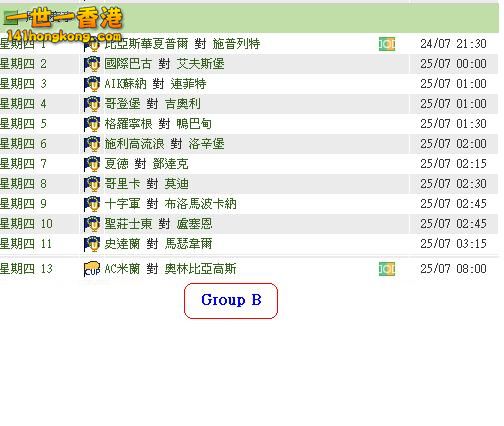Open match 施利高流浪 對 洛辛堡
Screen dimensions: 504x426
coord(164,144)
